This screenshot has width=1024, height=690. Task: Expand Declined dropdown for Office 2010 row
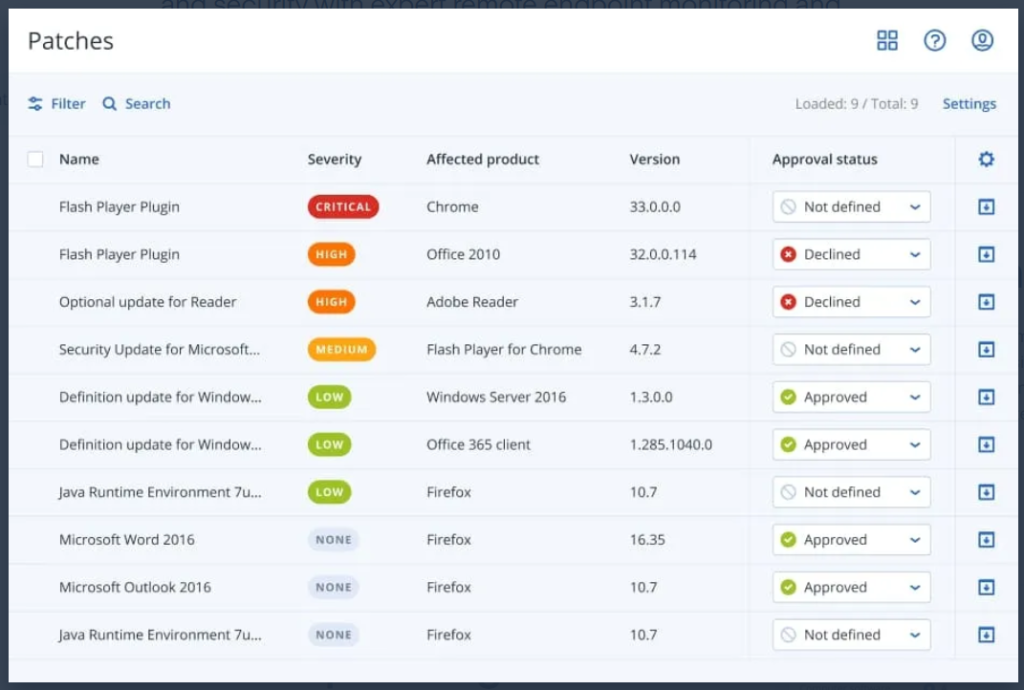tap(851, 255)
